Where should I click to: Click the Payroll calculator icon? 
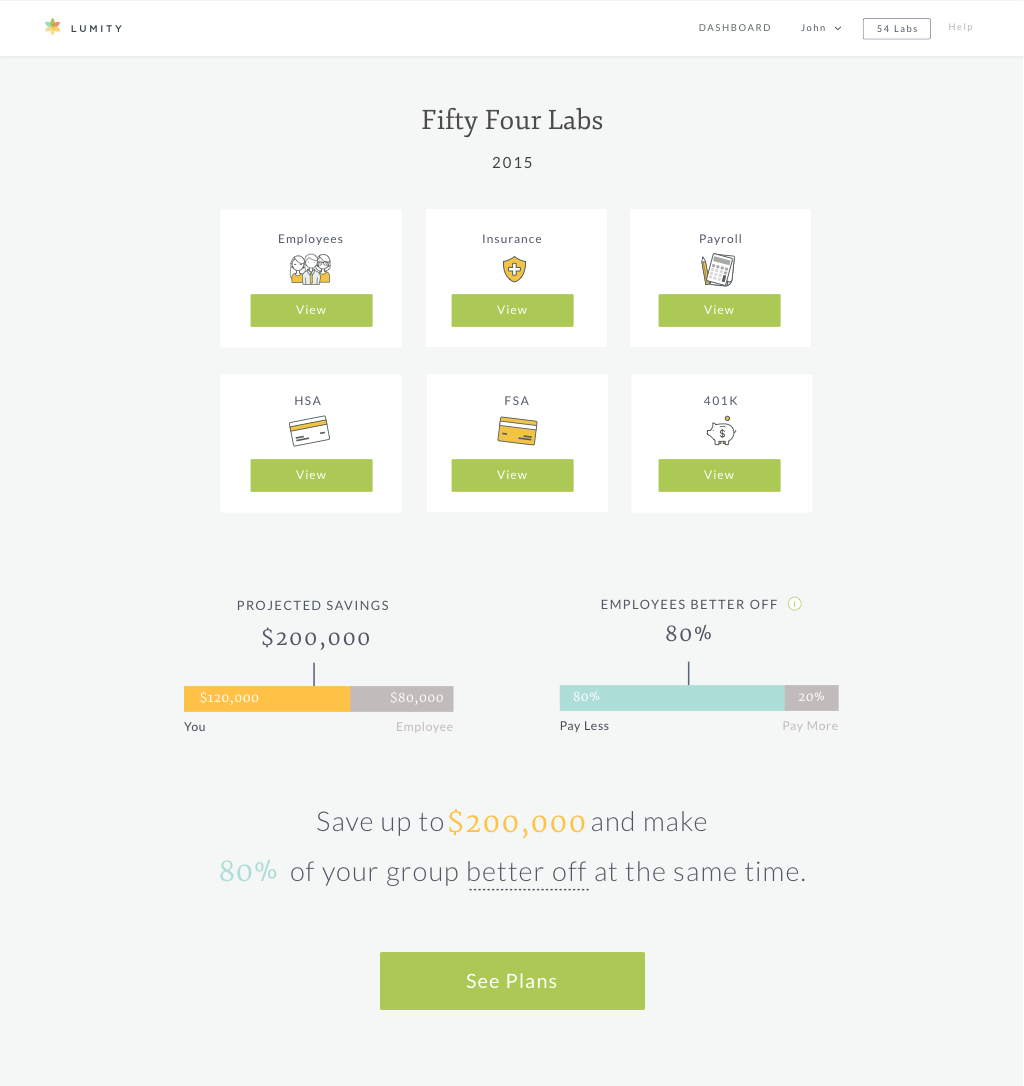(718, 269)
